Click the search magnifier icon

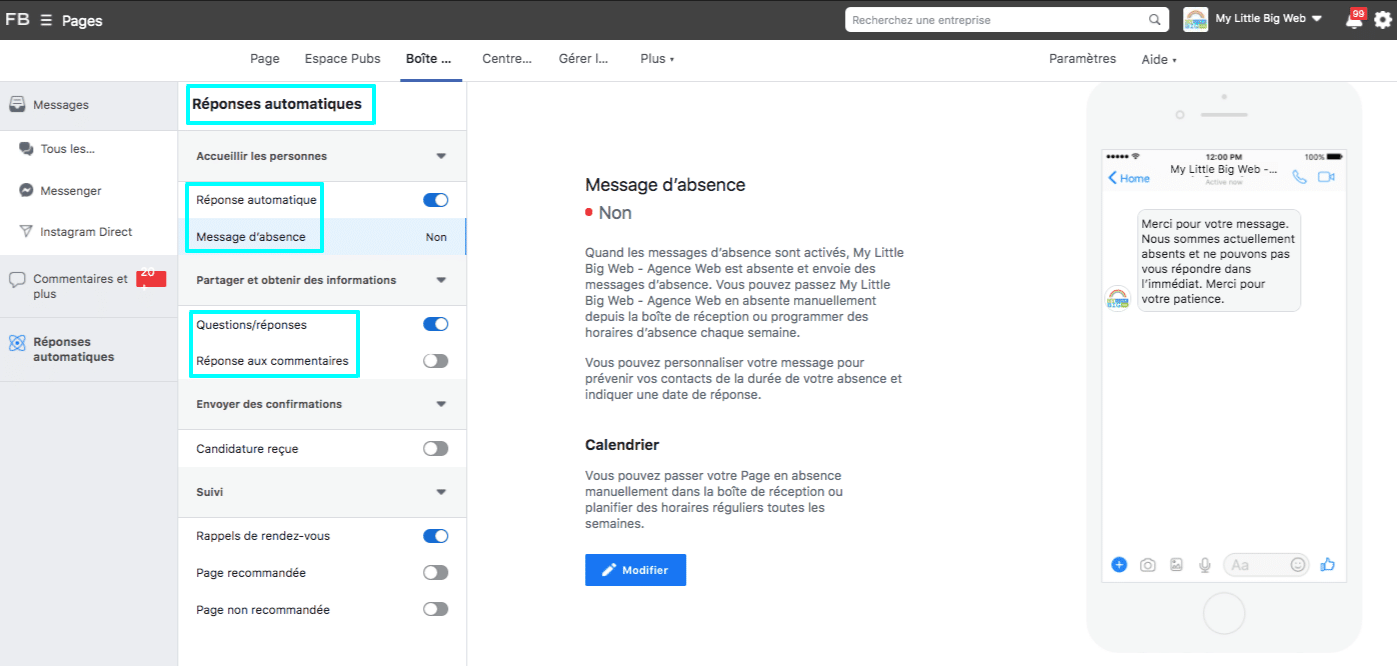pyautogui.click(x=1155, y=20)
